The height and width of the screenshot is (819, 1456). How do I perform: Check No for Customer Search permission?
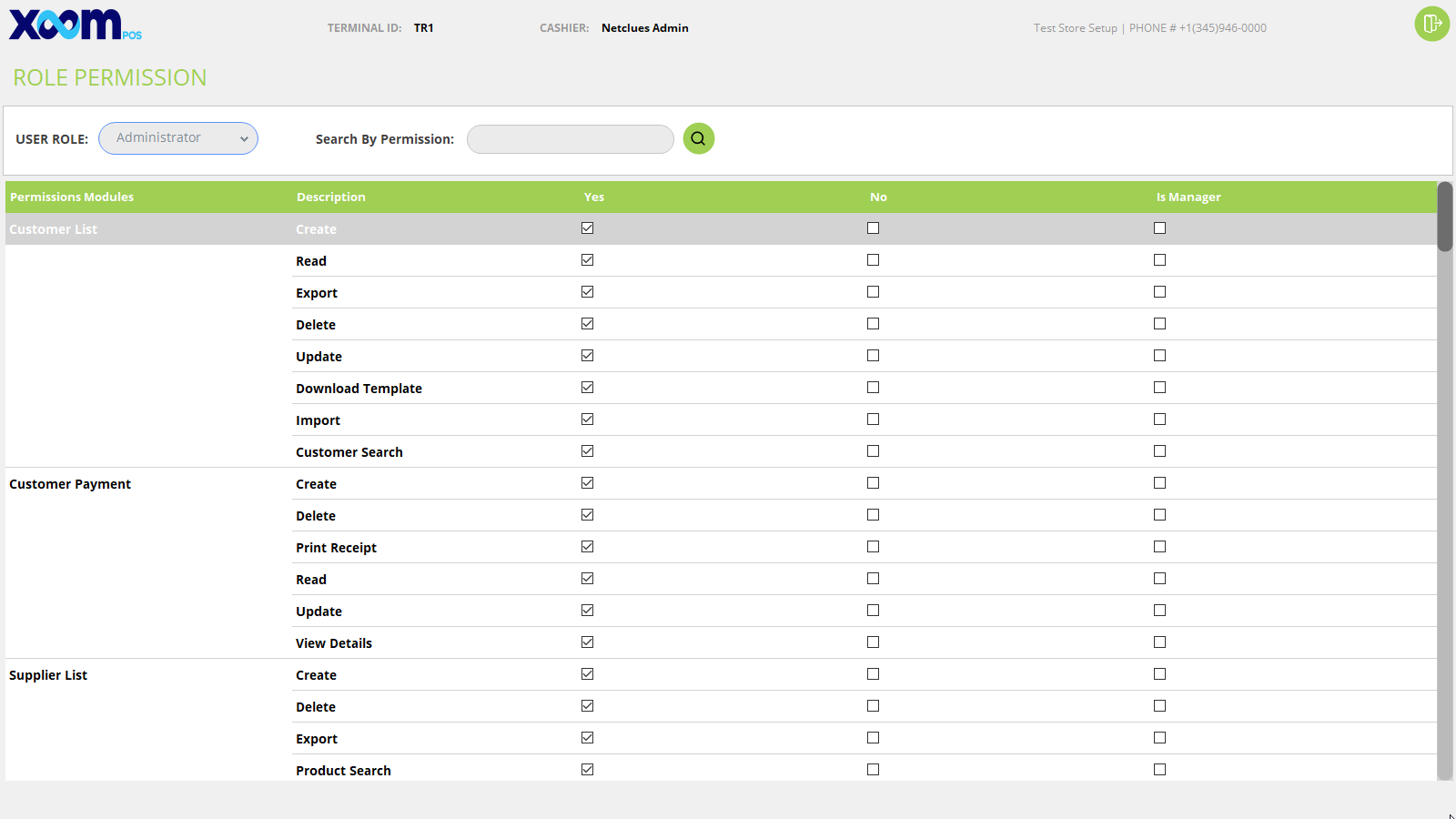(x=874, y=451)
